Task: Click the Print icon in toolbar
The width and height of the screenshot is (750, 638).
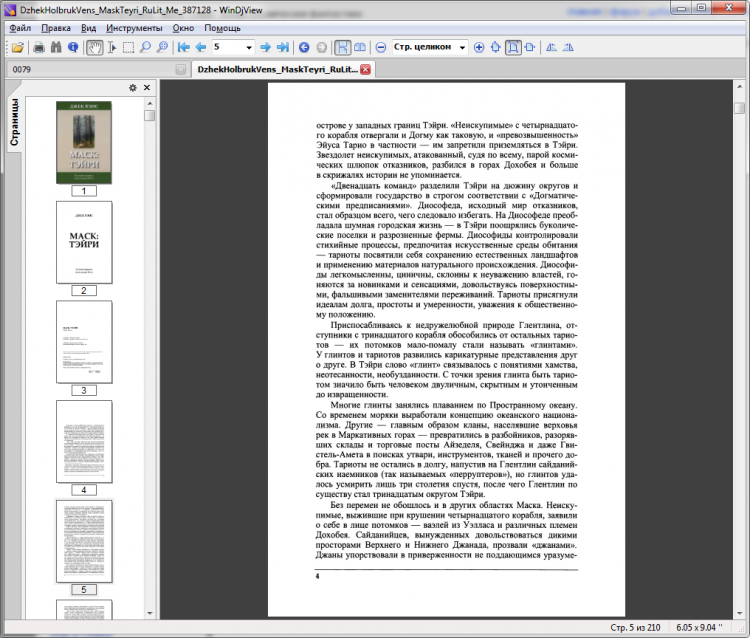Action: [38, 47]
